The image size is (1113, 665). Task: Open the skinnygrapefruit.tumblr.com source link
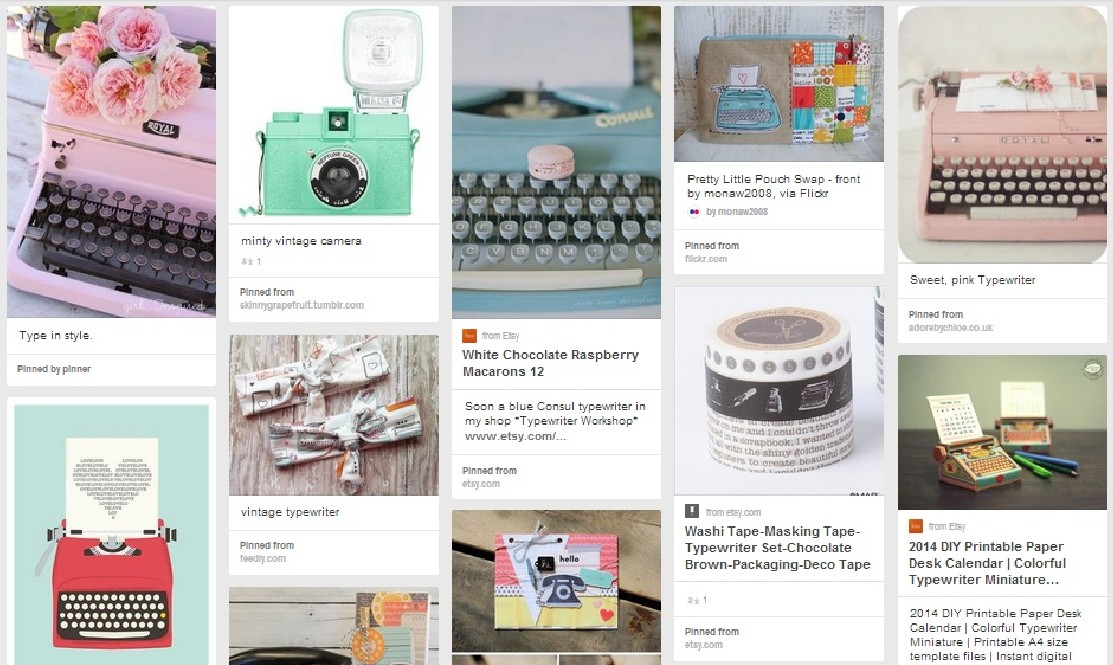coord(302,306)
